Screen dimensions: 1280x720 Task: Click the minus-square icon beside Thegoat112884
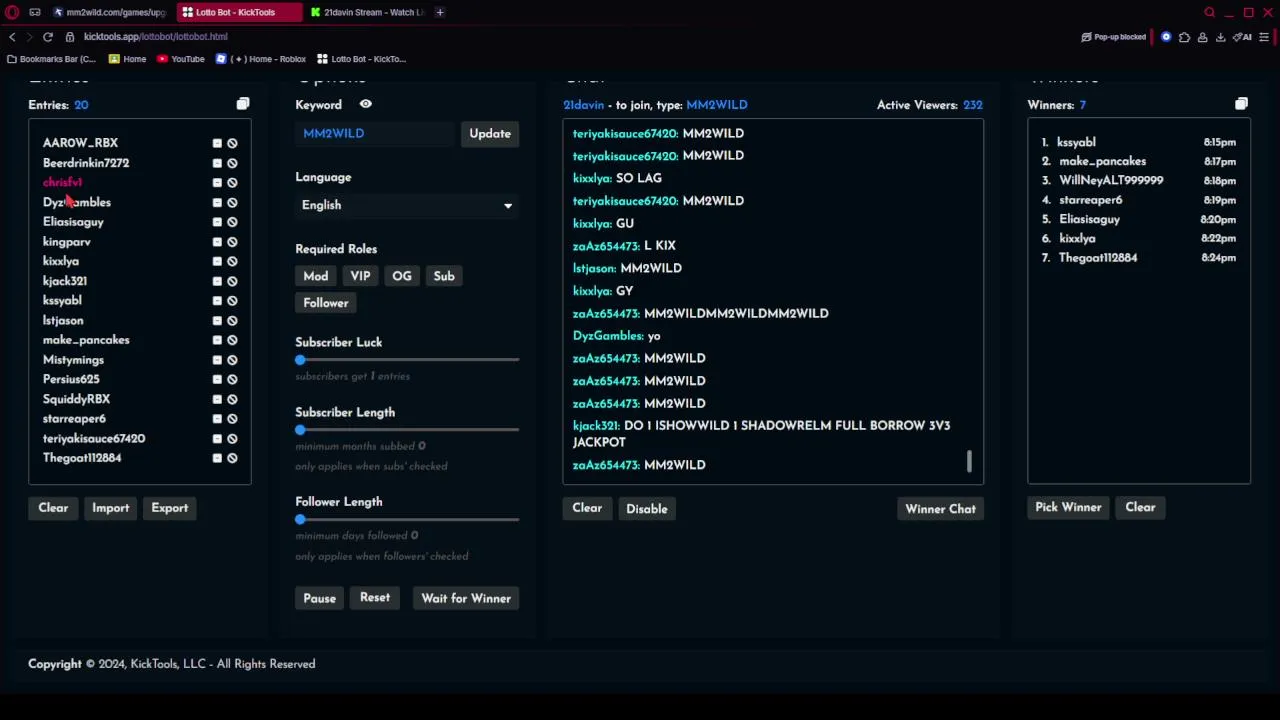[217, 458]
